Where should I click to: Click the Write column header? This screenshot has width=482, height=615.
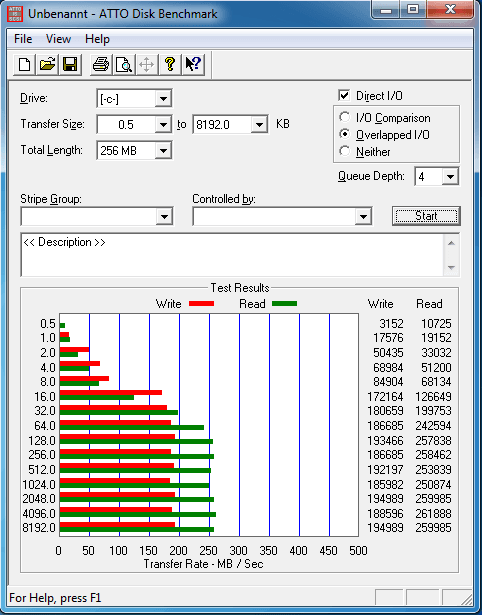pyautogui.click(x=380, y=304)
